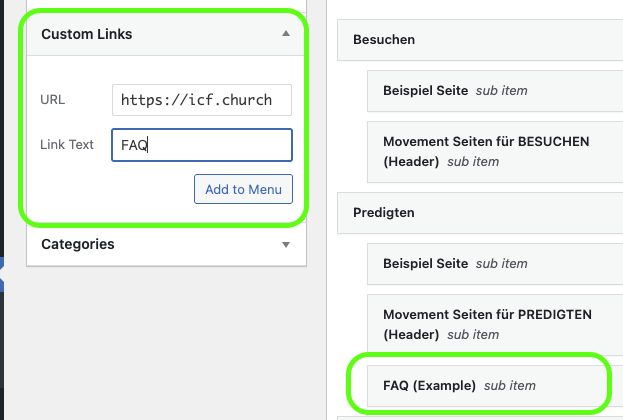Viewport: 623px width, 420px height.
Task: Select the Besuchen menu item
Action: 384,40
